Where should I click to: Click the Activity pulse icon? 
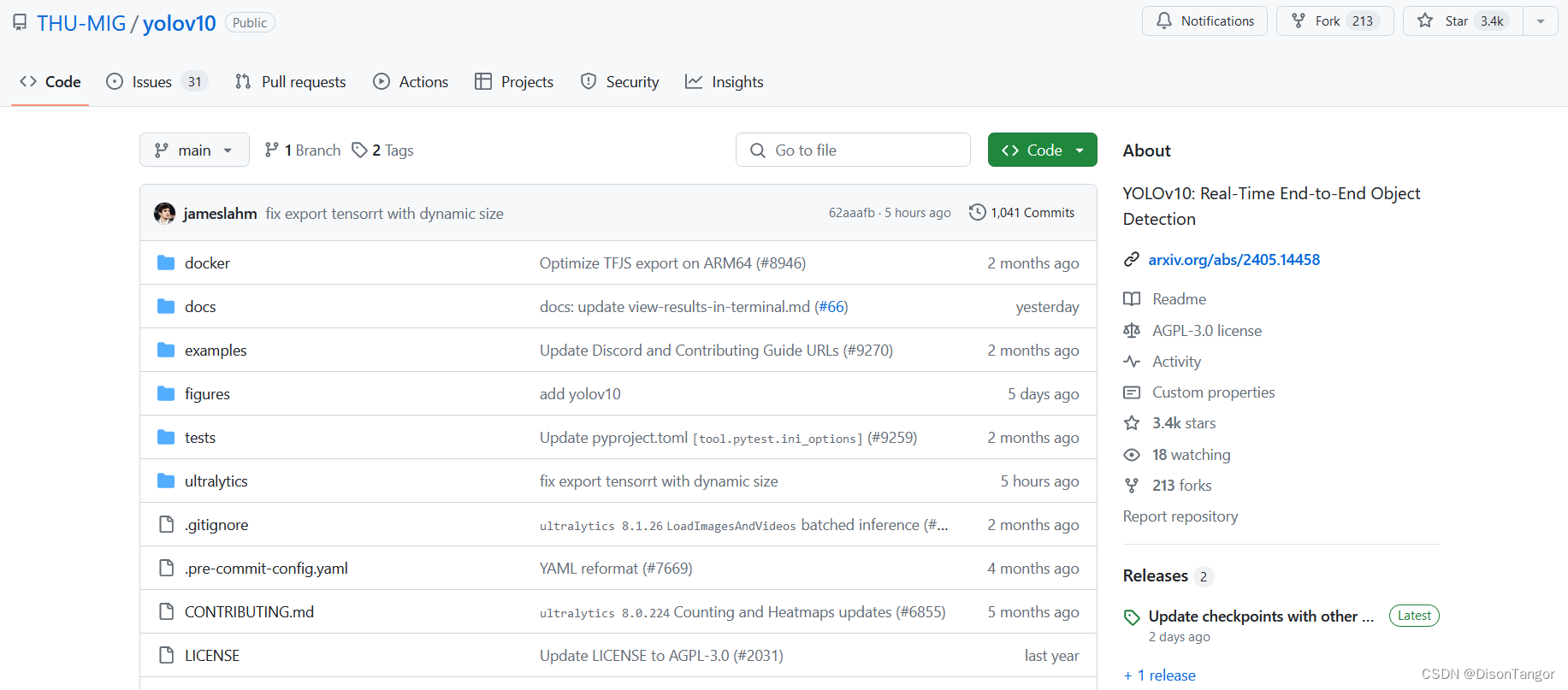pos(1132,361)
